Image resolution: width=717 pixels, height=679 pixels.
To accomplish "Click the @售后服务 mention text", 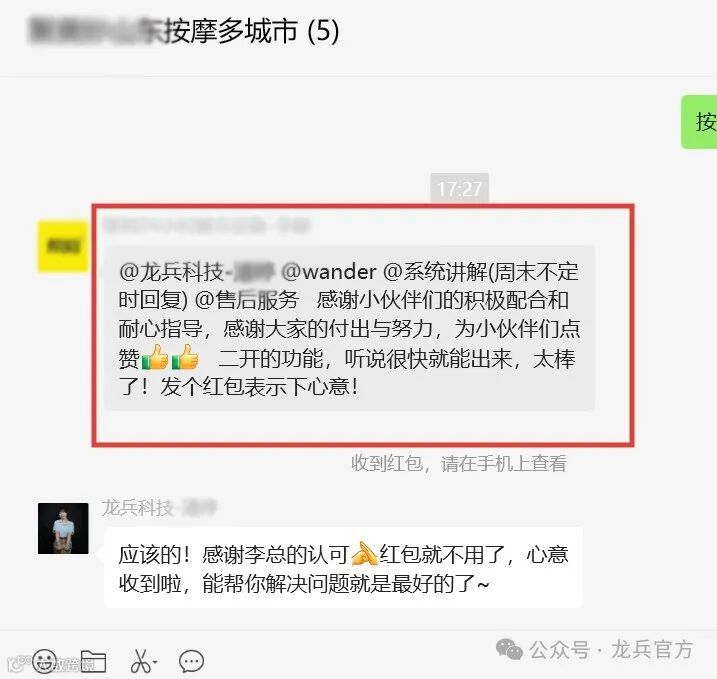I will click(x=247, y=300).
